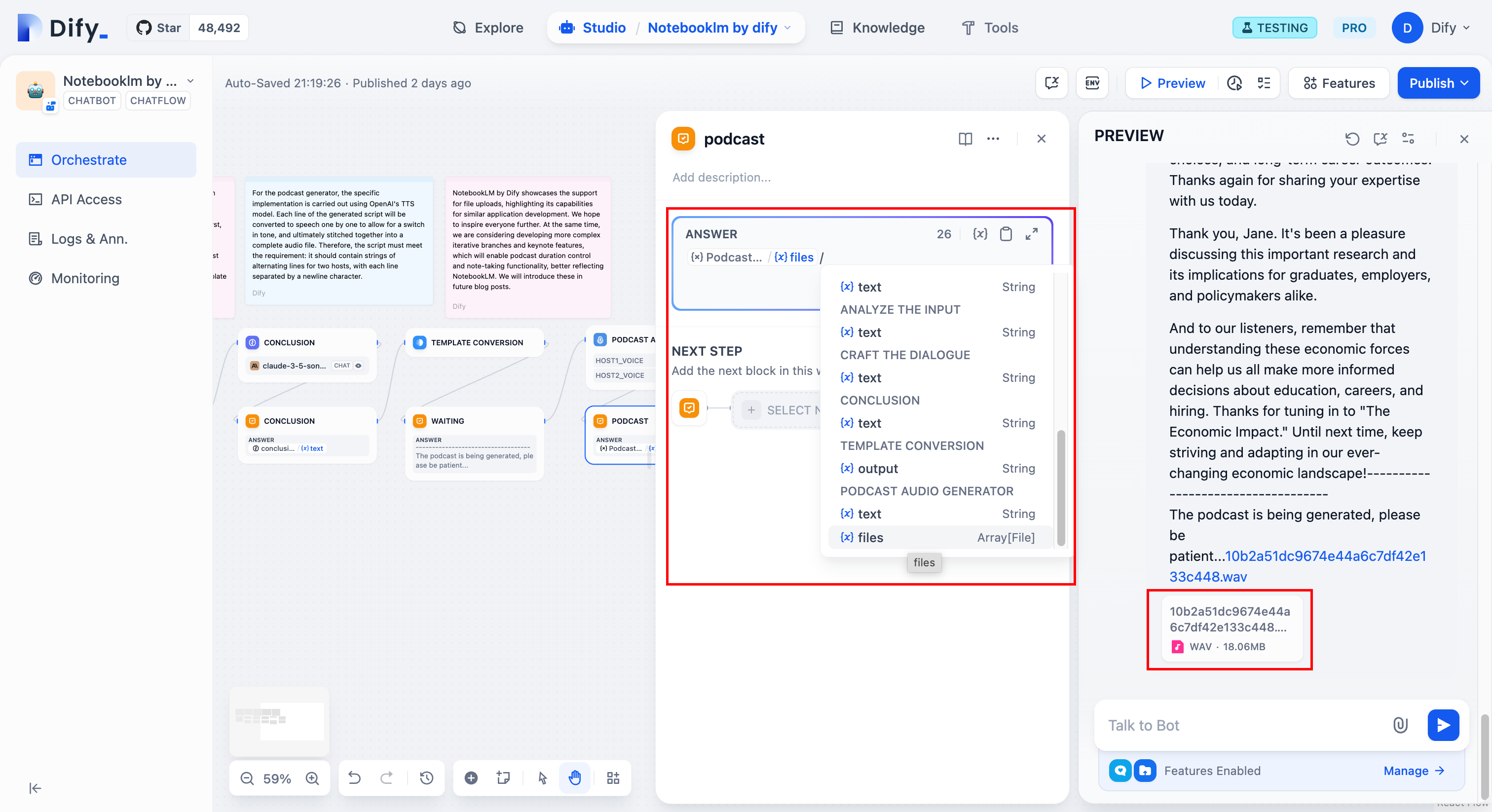Click the ENV environment variables icon

(x=1092, y=83)
